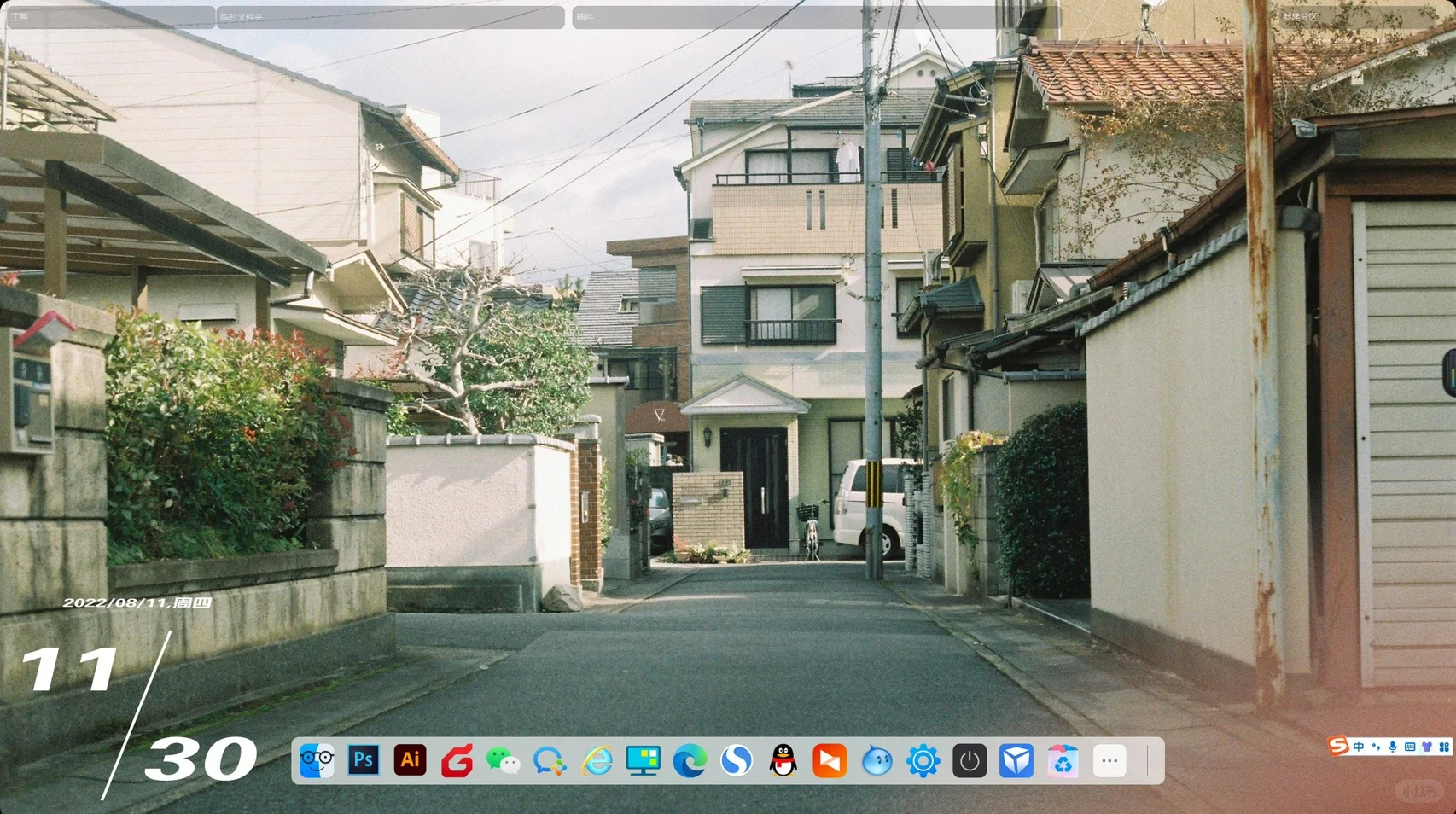Open the recycle bin in the dock
1456x814 pixels.
(1063, 760)
